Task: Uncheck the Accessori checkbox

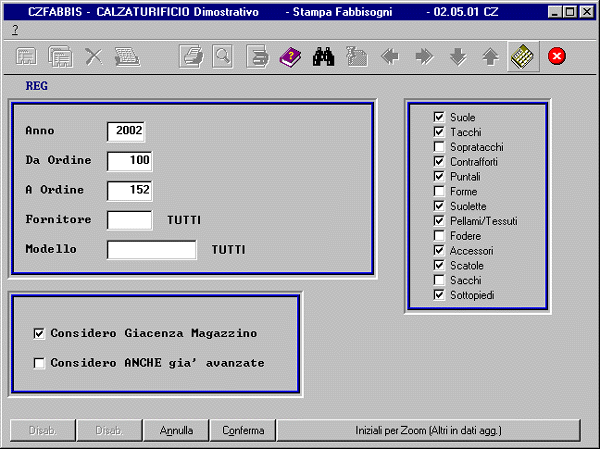Action: pyautogui.click(x=439, y=250)
